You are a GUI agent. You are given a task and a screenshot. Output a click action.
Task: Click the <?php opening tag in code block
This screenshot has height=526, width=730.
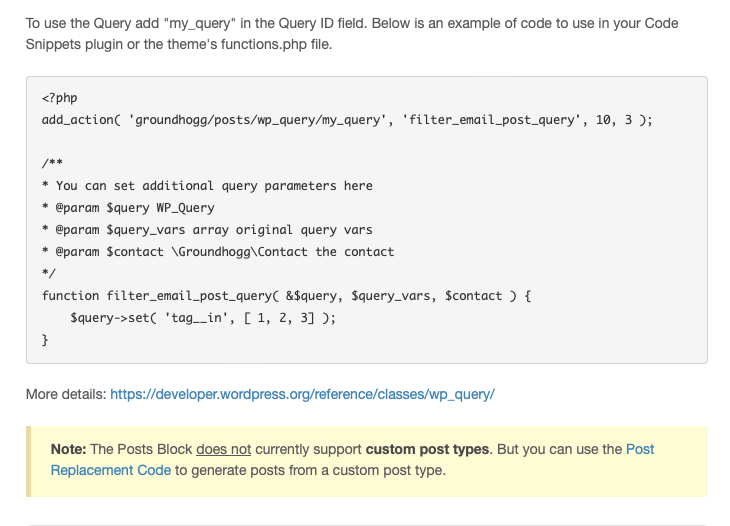click(59, 98)
